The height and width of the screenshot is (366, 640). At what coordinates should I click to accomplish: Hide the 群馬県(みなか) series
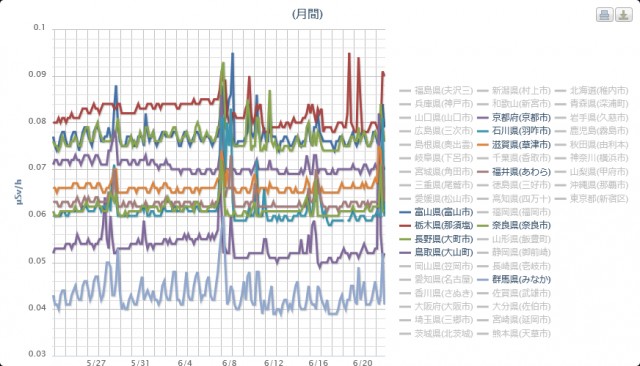point(514,279)
